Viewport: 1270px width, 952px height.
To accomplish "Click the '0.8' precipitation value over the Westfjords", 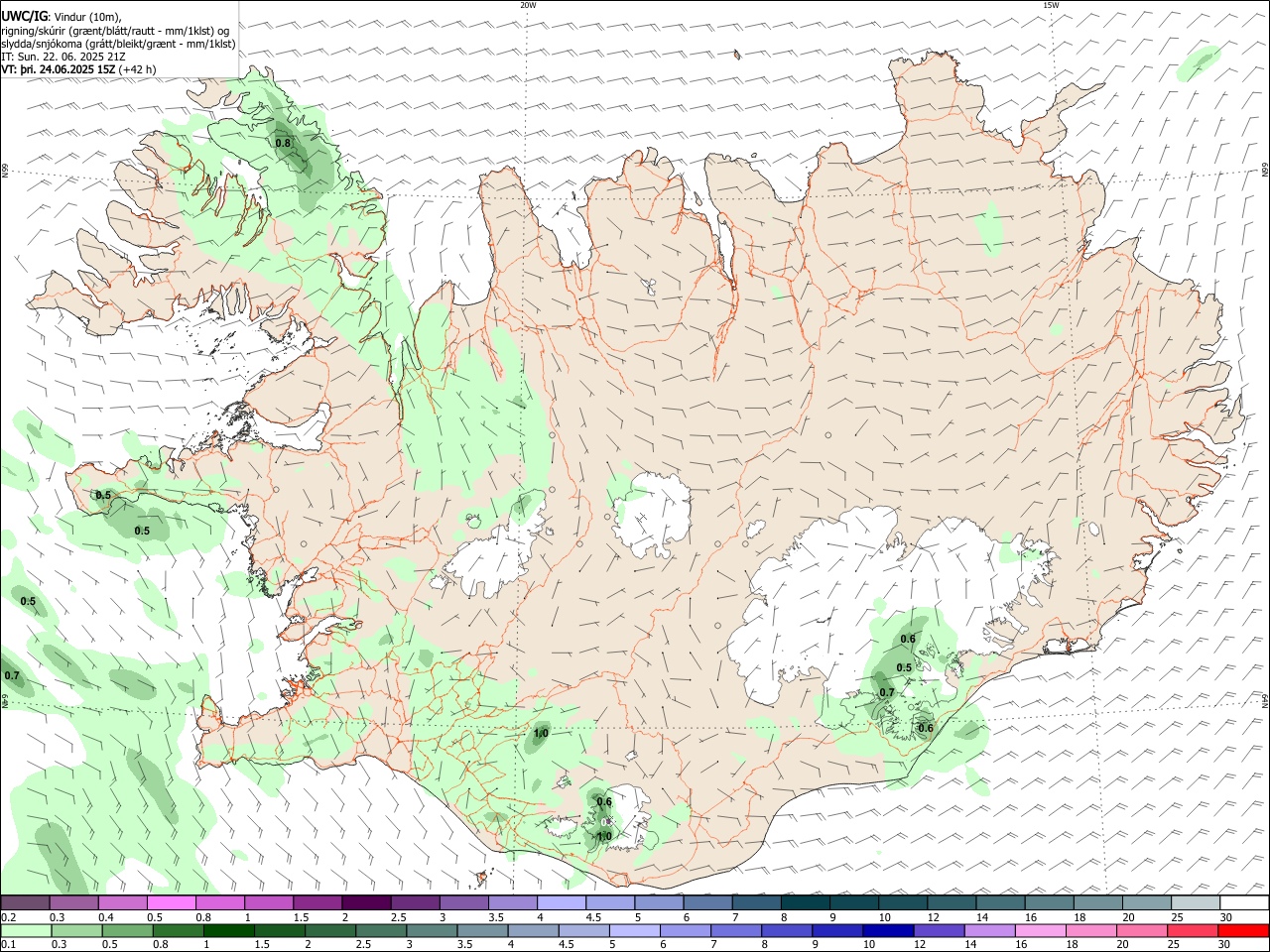I will [283, 143].
